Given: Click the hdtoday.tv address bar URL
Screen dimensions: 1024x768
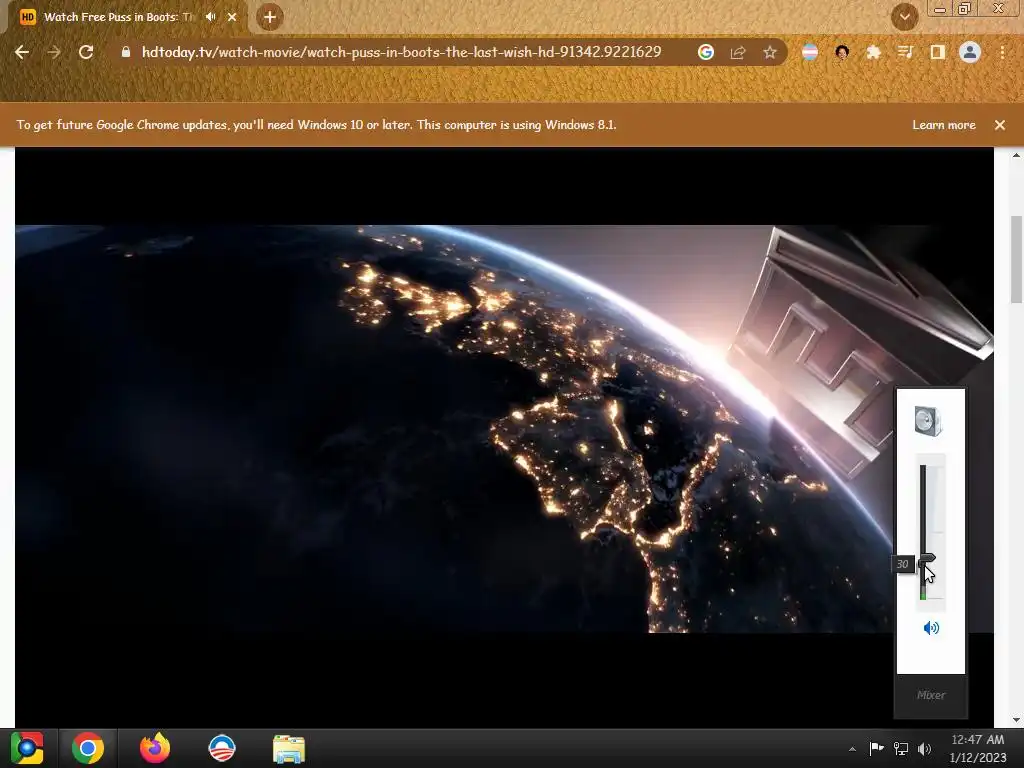Looking at the screenshot, I should 402,52.
